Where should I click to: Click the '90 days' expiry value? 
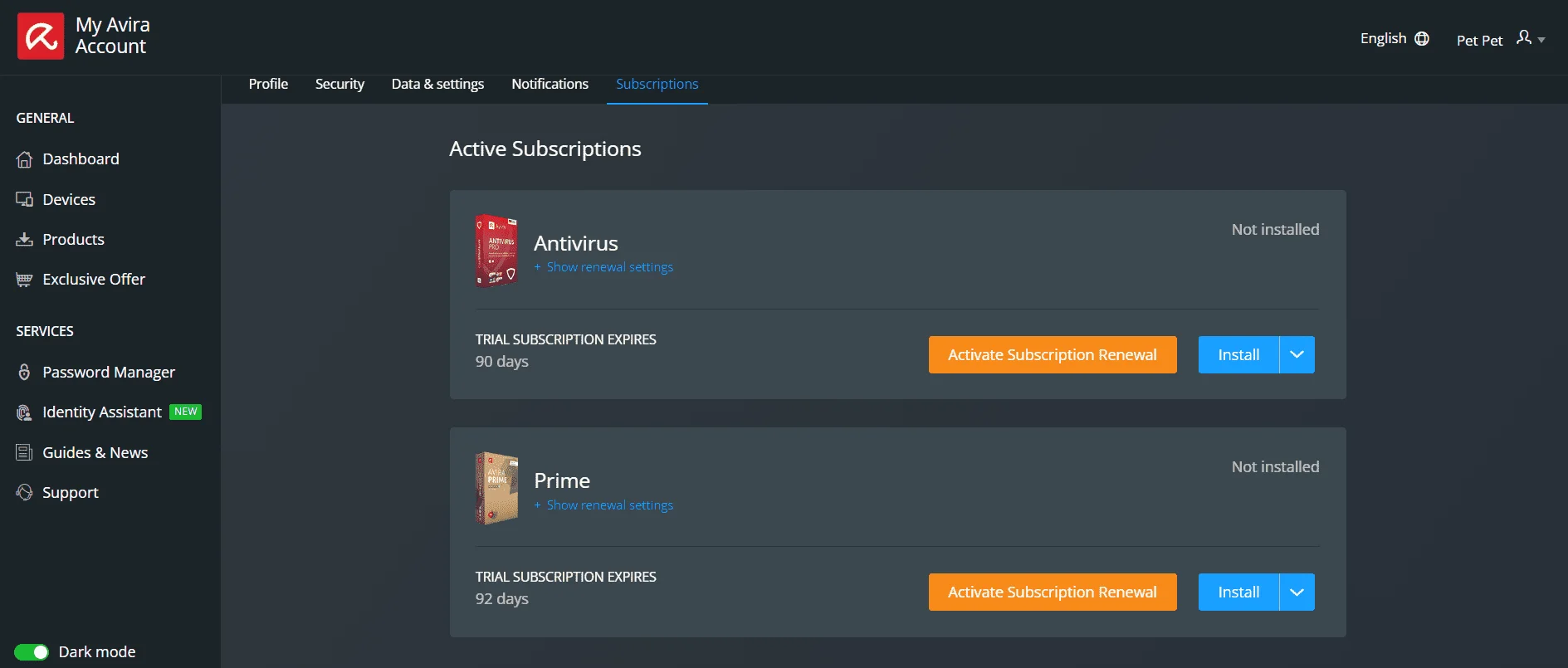pyautogui.click(x=501, y=361)
